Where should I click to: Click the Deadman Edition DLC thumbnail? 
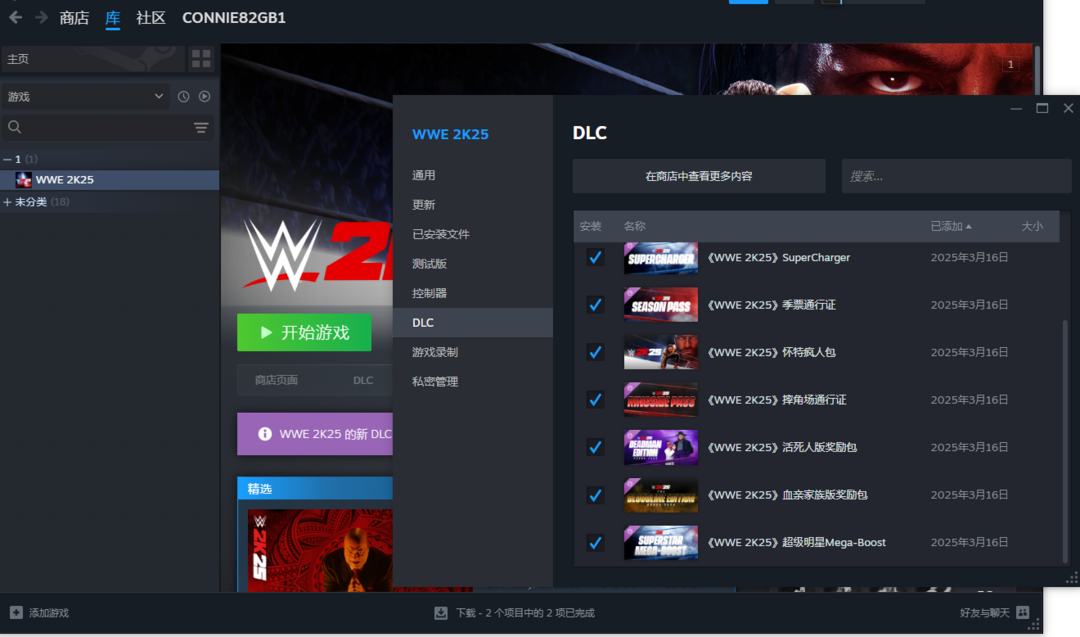pyautogui.click(x=661, y=448)
